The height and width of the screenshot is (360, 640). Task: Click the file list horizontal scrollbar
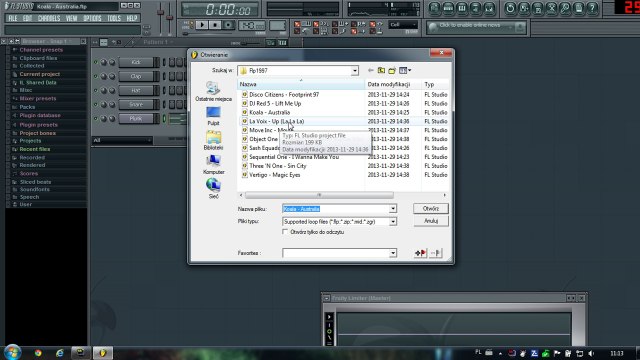[319, 195]
